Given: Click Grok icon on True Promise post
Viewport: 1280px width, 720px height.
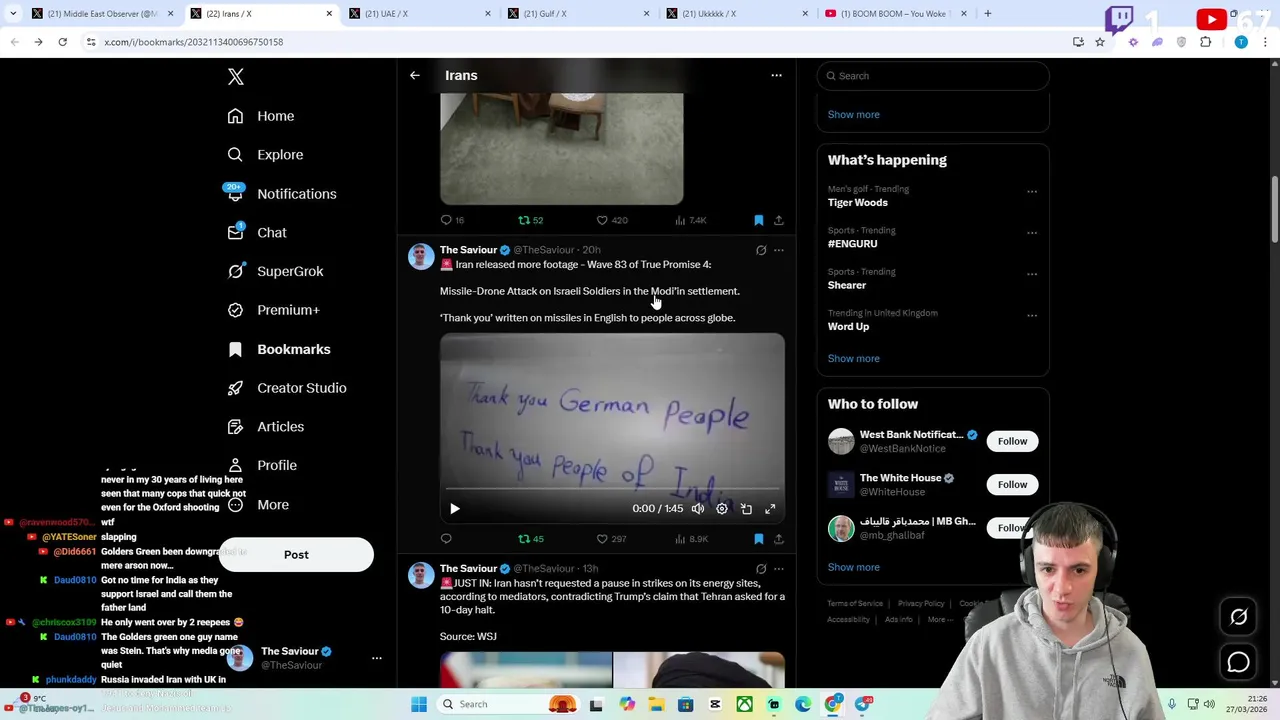Looking at the screenshot, I should tap(761, 250).
